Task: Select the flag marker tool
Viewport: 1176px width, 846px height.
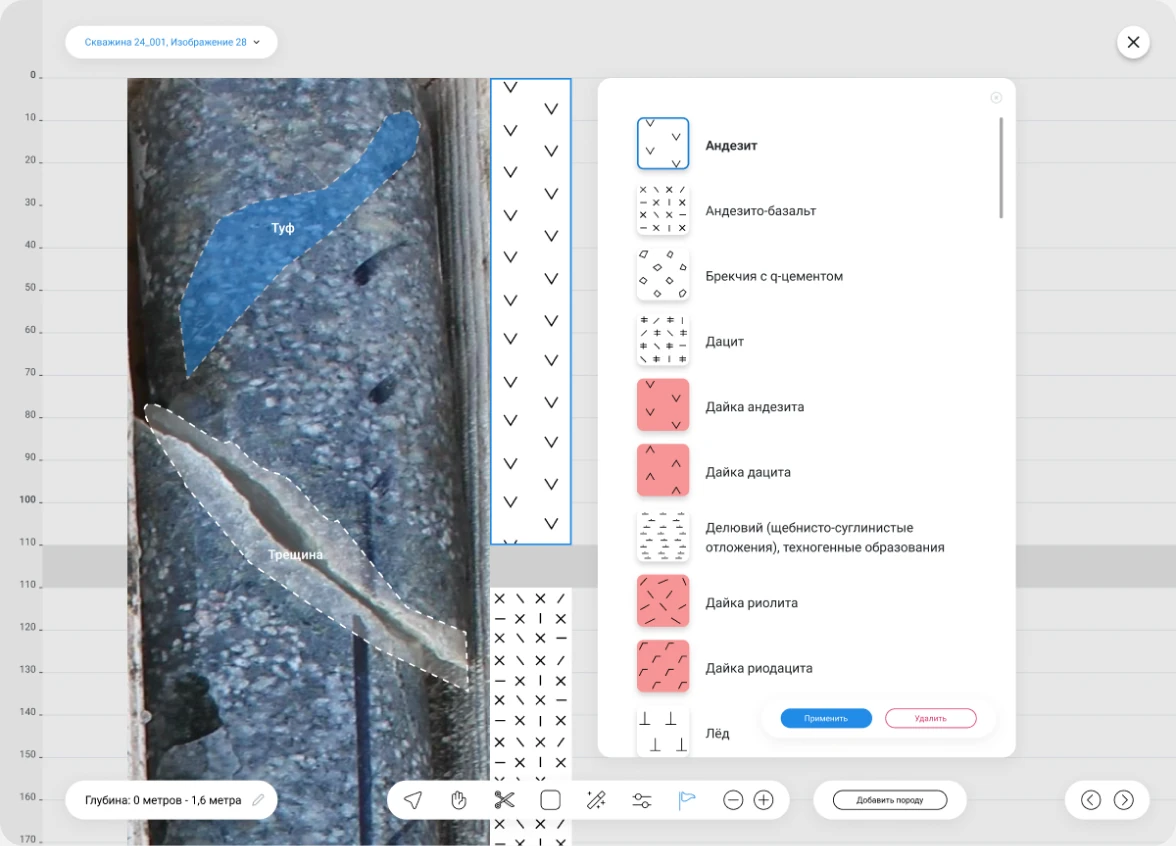Action: 686,800
